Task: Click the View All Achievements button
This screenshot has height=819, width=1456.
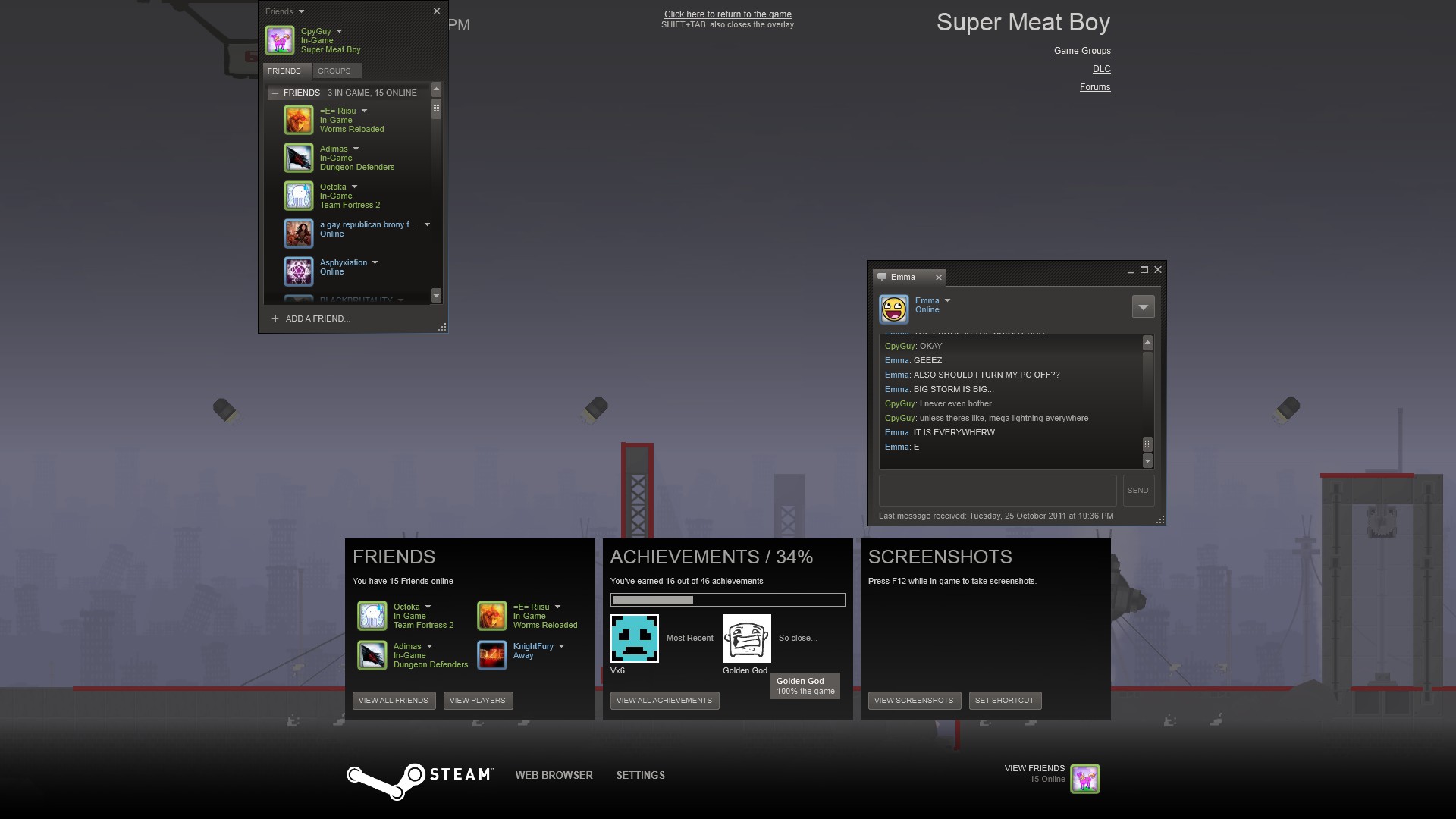Action: [664, 701]
